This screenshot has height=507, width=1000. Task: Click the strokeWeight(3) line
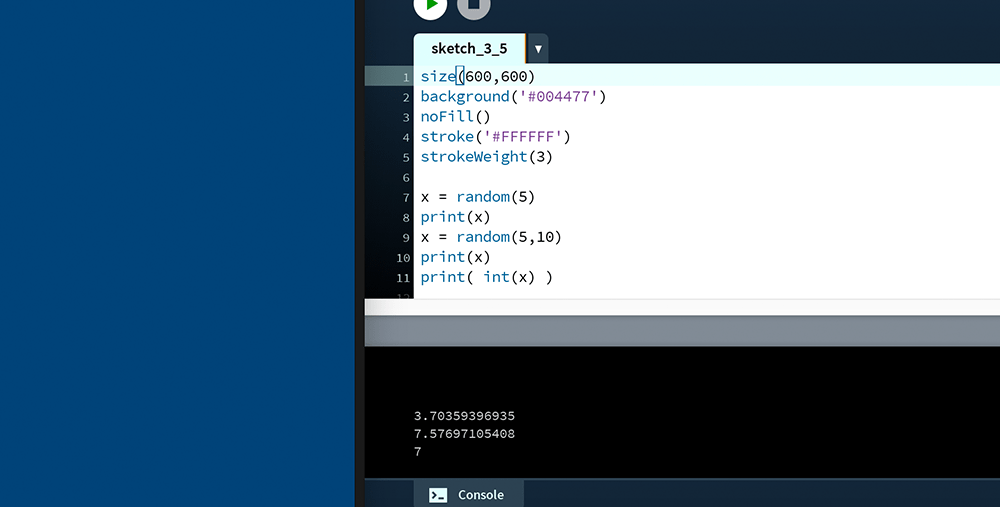tap(487, 157)
